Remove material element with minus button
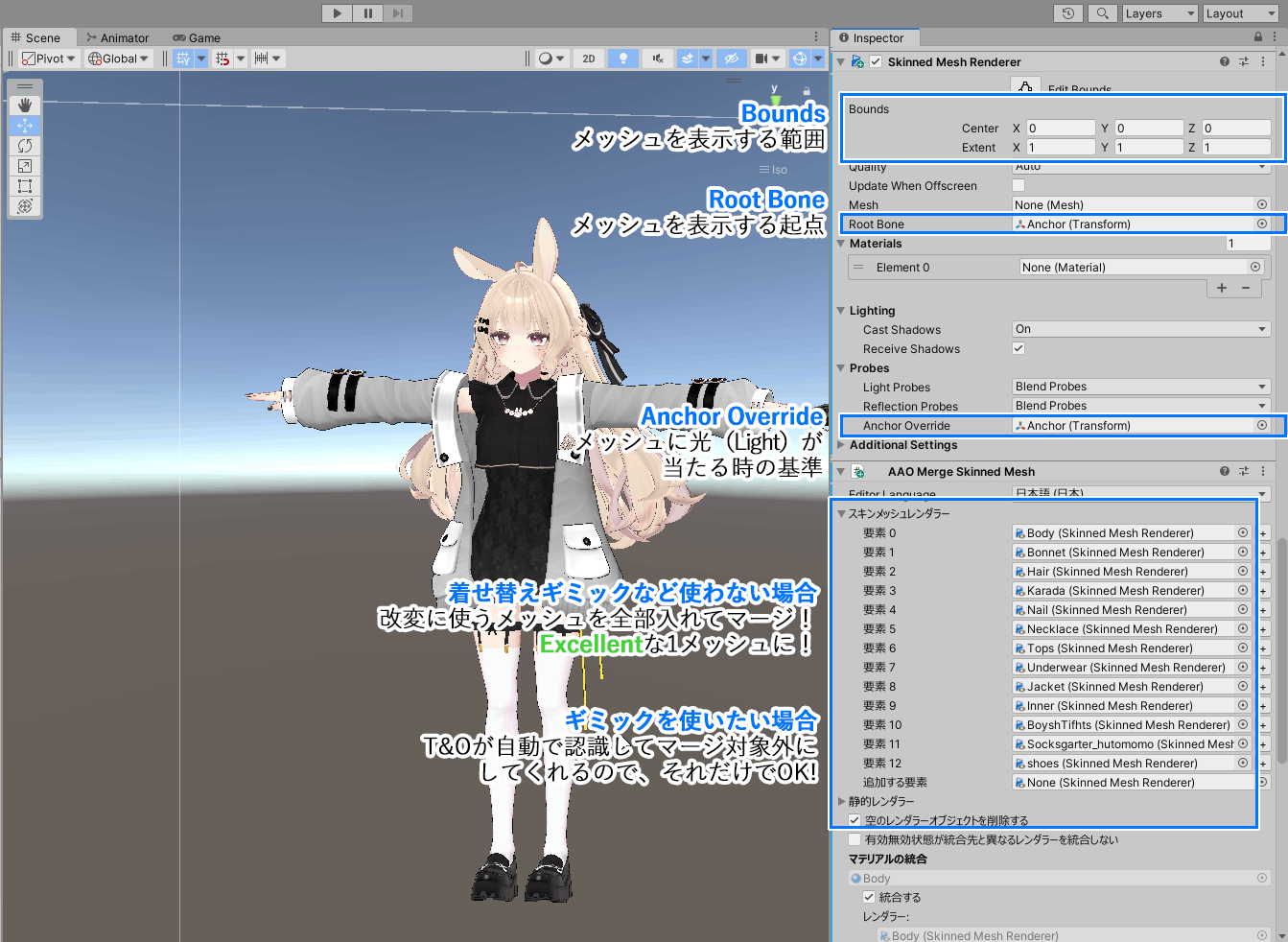This screenshot has width=1288, height=942. pyautogui.click(x=1246, y=288)
